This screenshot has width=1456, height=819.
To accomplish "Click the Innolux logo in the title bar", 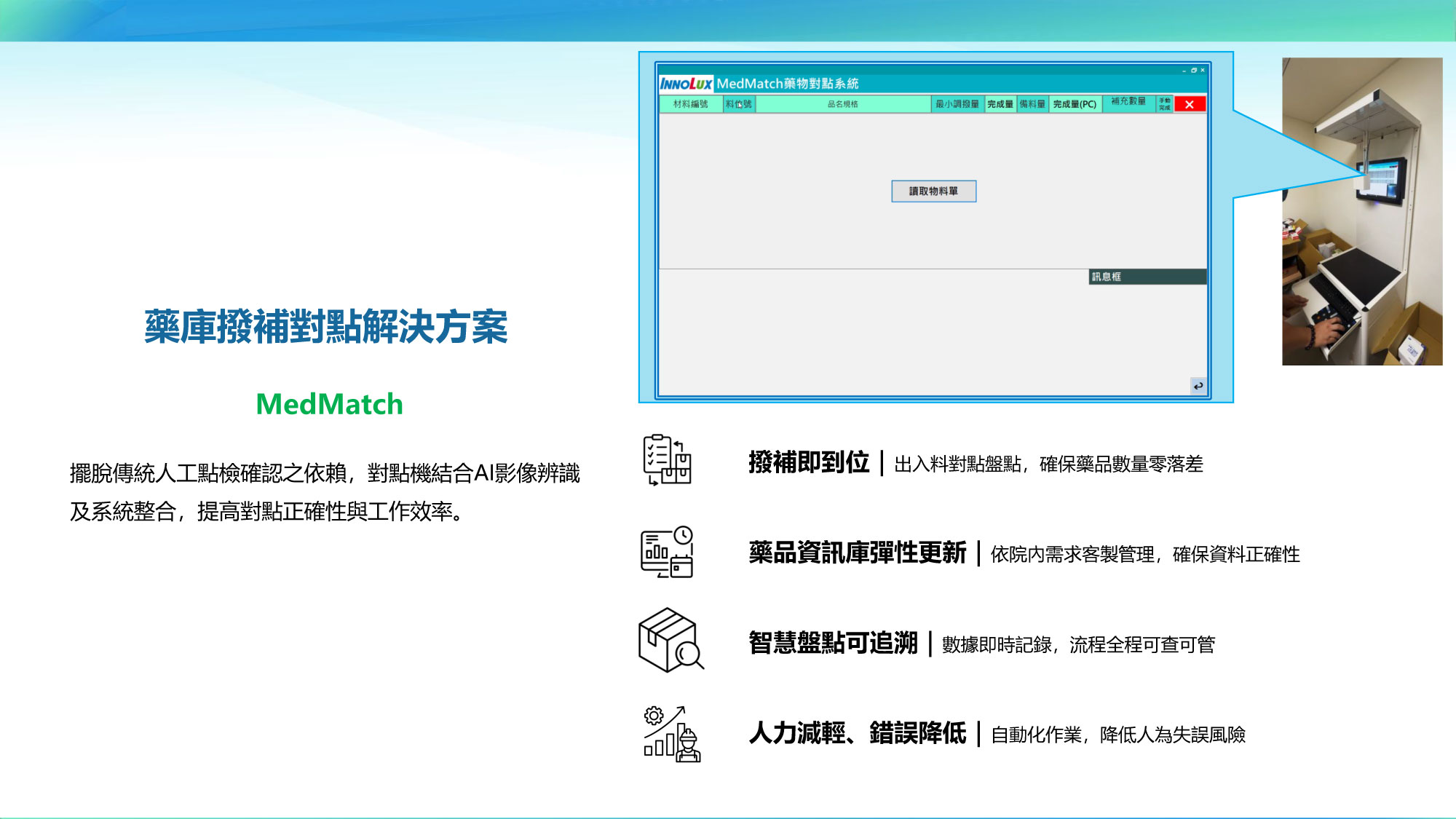I will [x=686, y=84].
